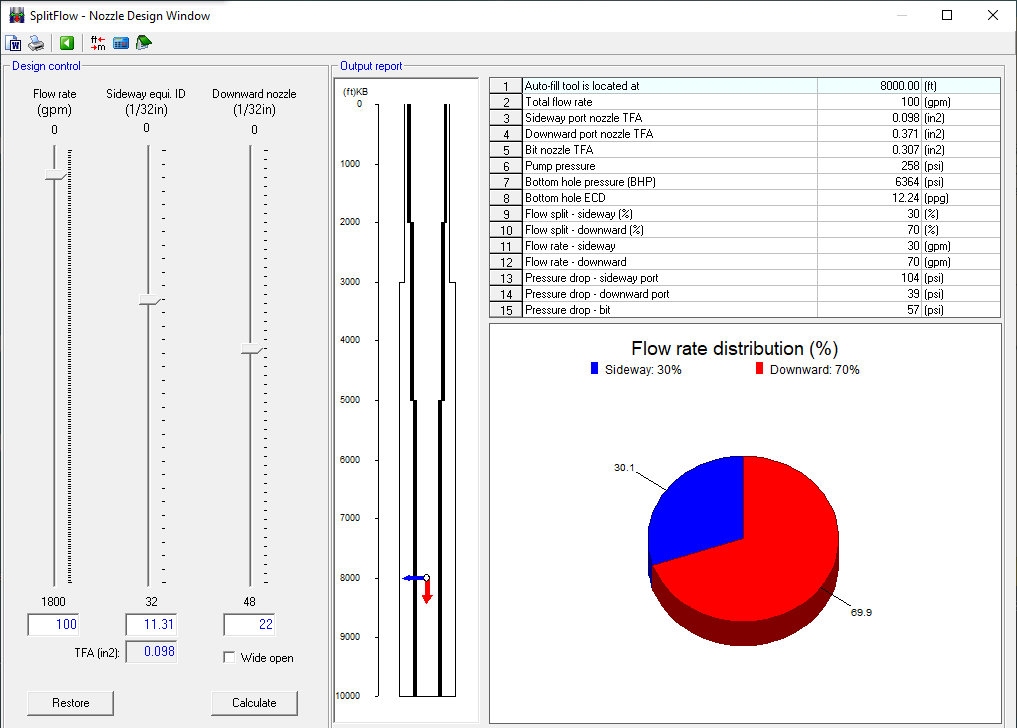The height and width of the screenshot is (728, 1017).
Task: Click the green book help icon
Action: [x=144, y=43]
